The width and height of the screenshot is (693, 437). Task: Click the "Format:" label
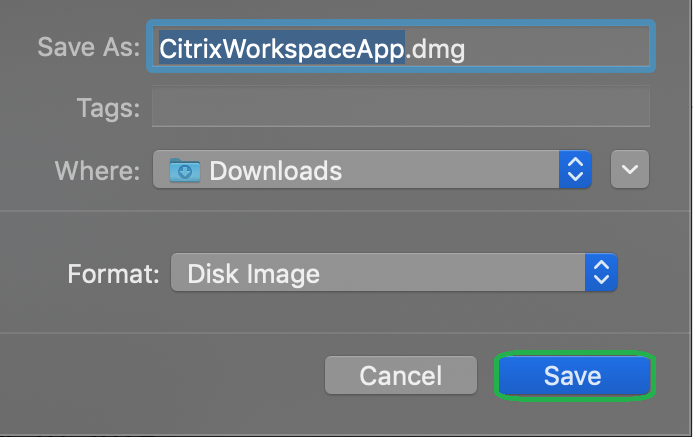(x=113, y=274)
